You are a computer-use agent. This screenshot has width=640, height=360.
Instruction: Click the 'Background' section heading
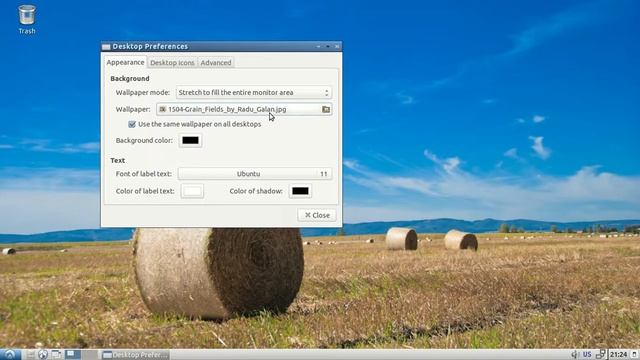130,78
